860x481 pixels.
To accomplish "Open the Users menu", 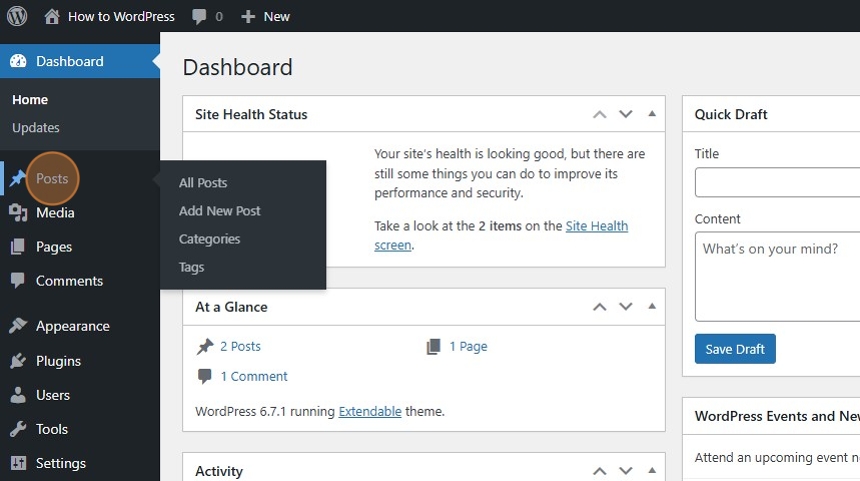I will tap(53, 395).
